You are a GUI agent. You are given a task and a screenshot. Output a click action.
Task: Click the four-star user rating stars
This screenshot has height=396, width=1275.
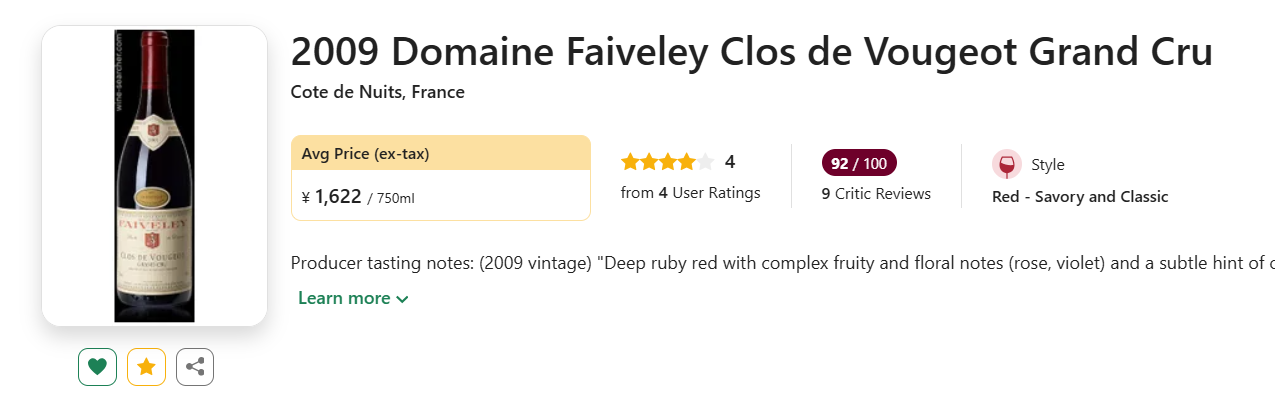coord(667,162)
